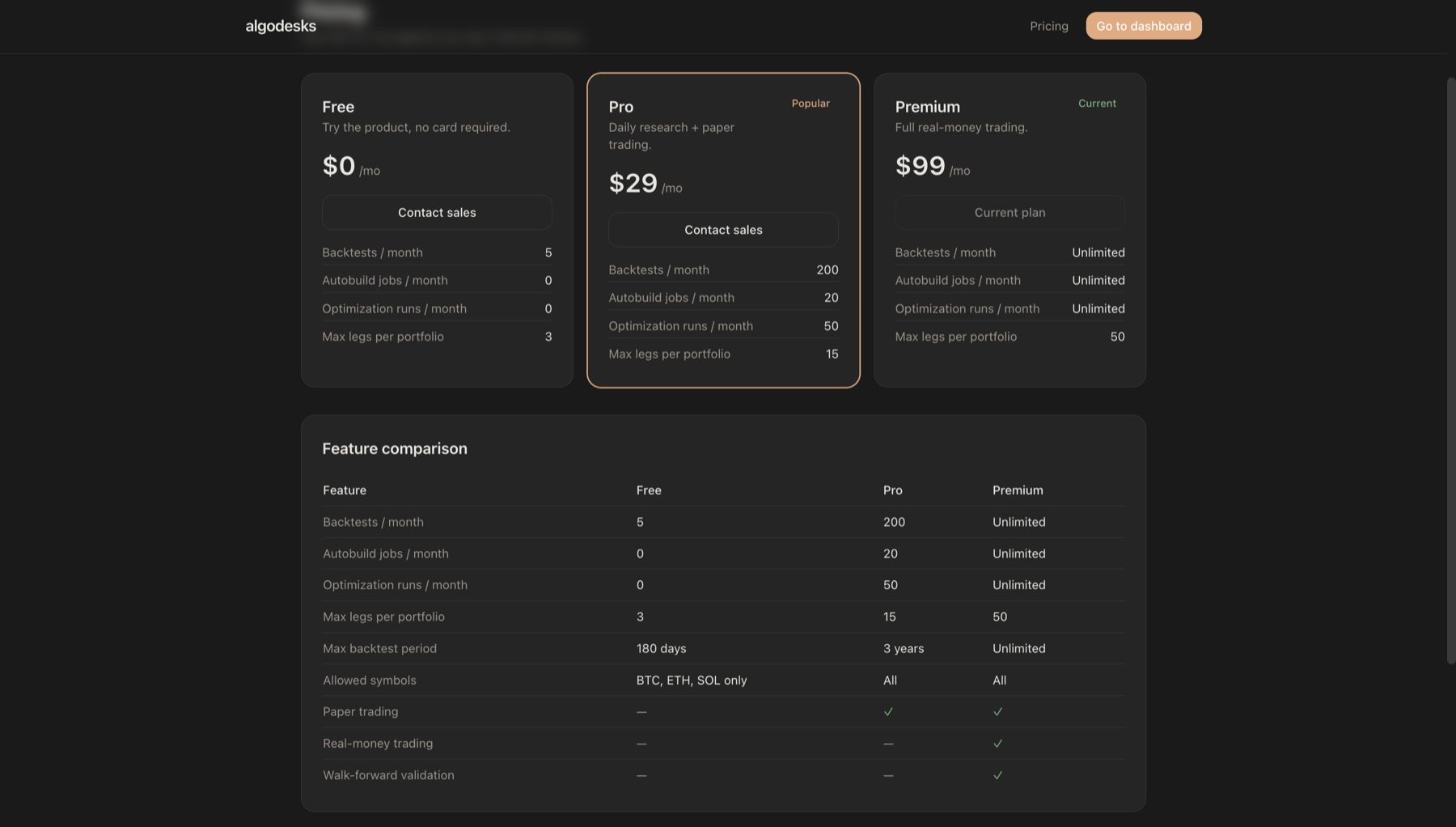
Task: Click the Premium plan card title
Action: pyautogui.click(x=927, y=107)
